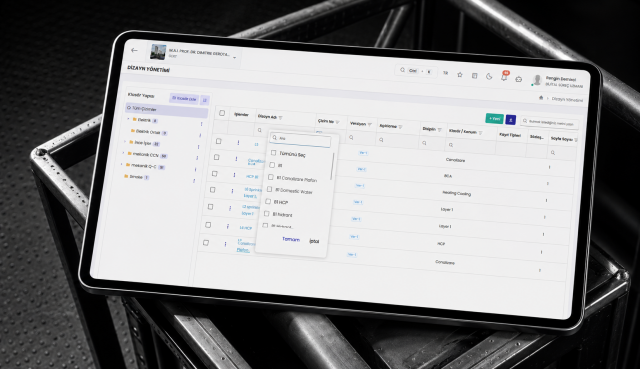Check the B1 Hidrant filter option
Screen dimensions: 640x369
267,213
